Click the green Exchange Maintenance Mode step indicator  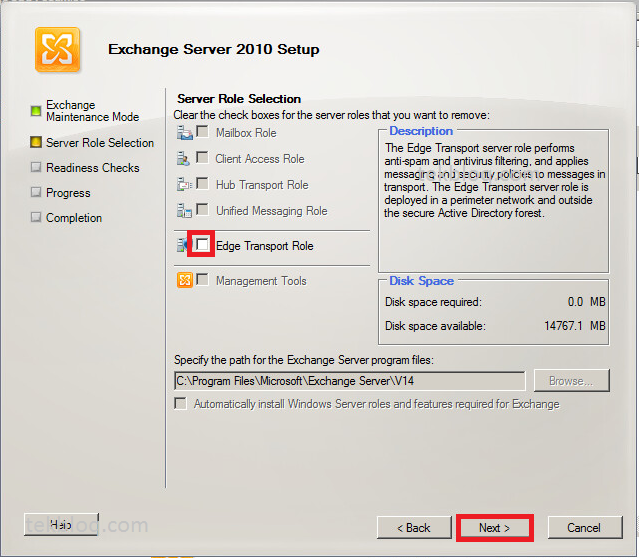[36, 110]
